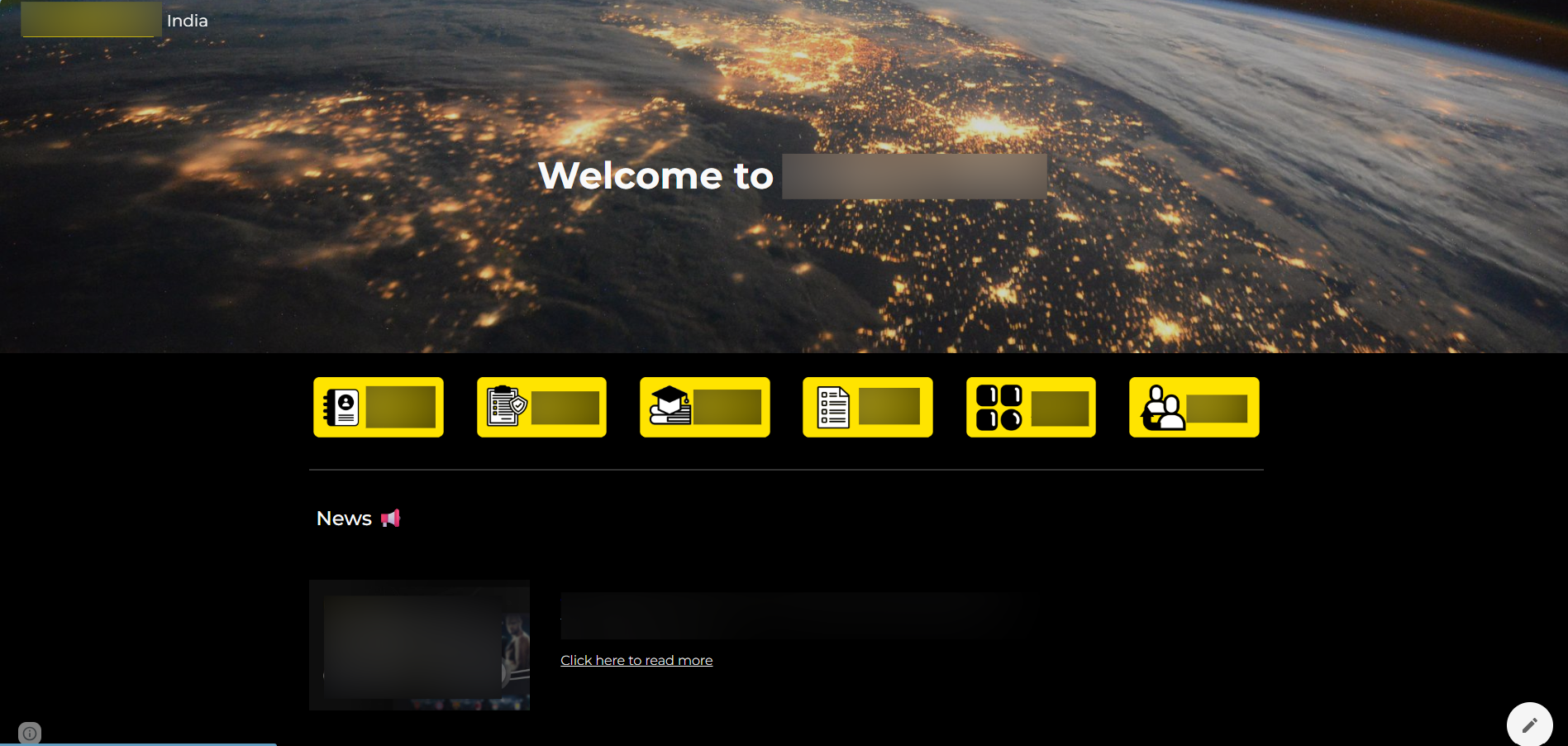1568x746 pixels.
Task: Click the megaphone icon beside News
Action: click(390, 519)
